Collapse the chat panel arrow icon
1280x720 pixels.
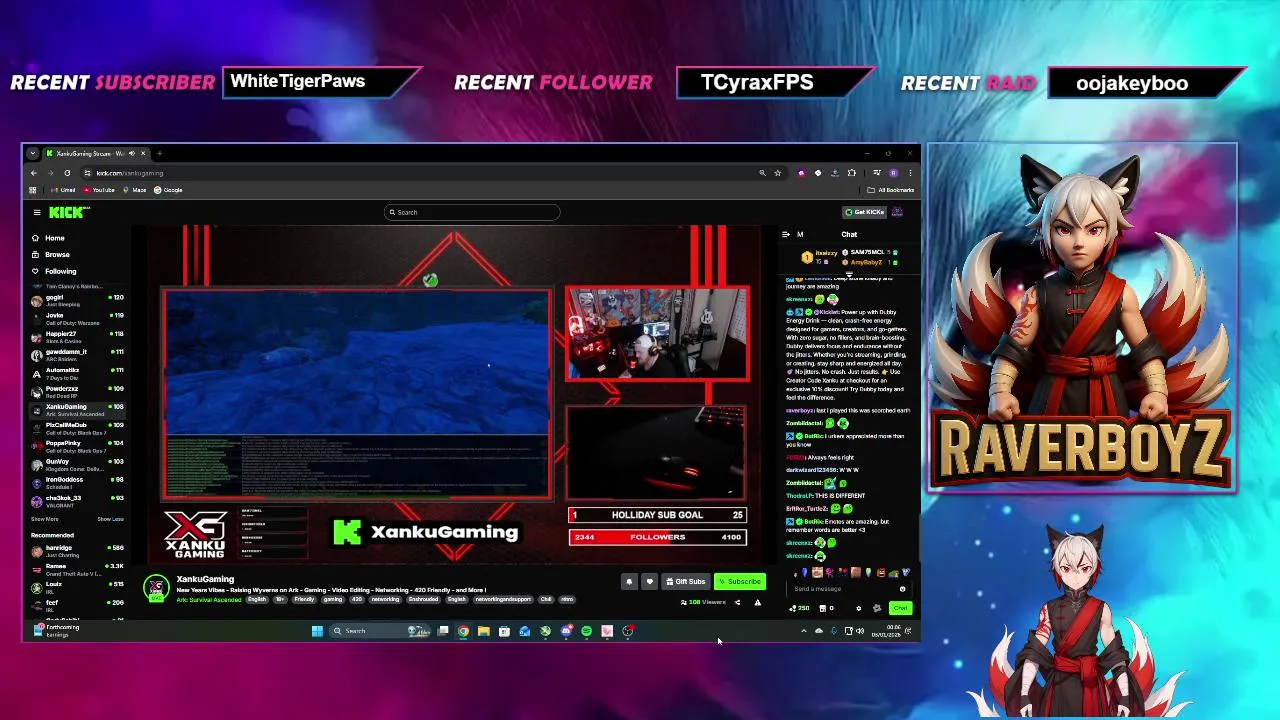click(x=786, y=234)
